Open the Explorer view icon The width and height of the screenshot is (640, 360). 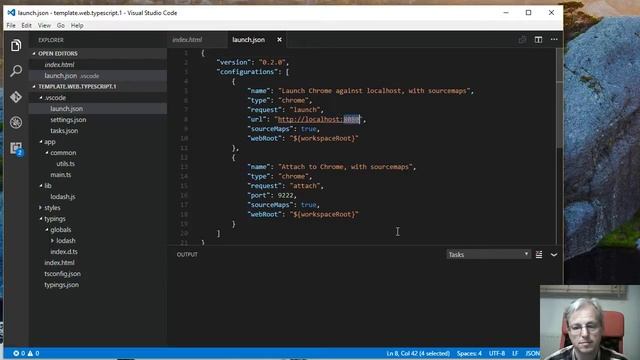(16, 45)
